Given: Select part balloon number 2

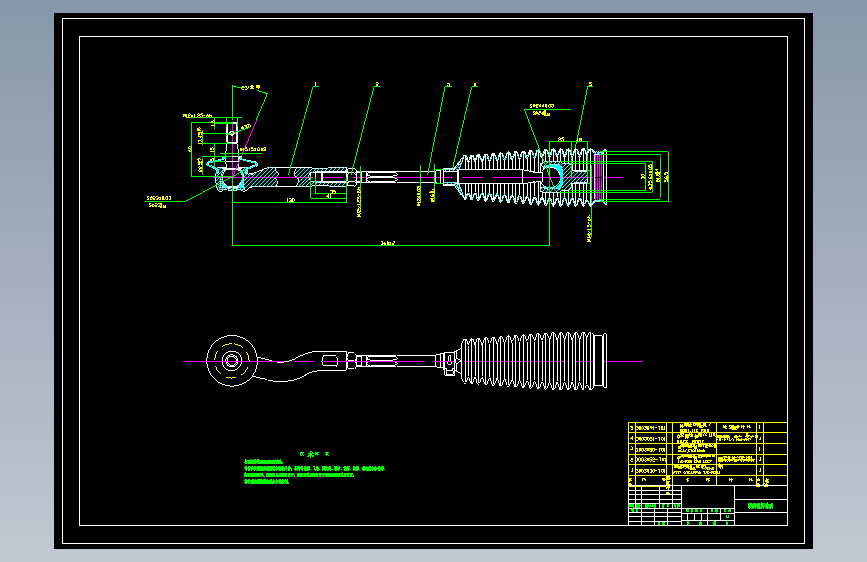Looking at the screenshot, I should click(377, 85).
